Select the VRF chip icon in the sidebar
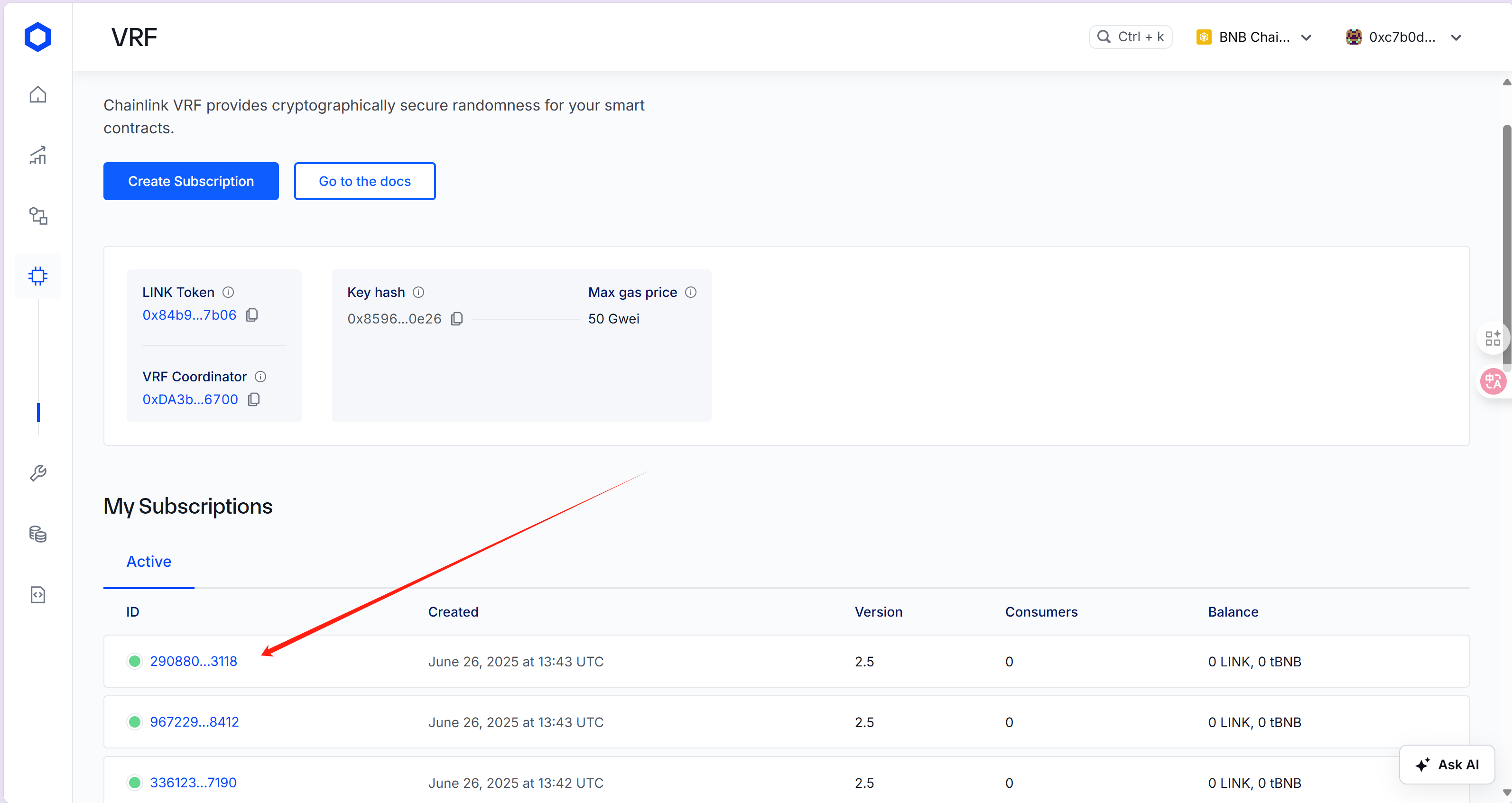The width and height of the screenshot is (1512, 803). 37,276
